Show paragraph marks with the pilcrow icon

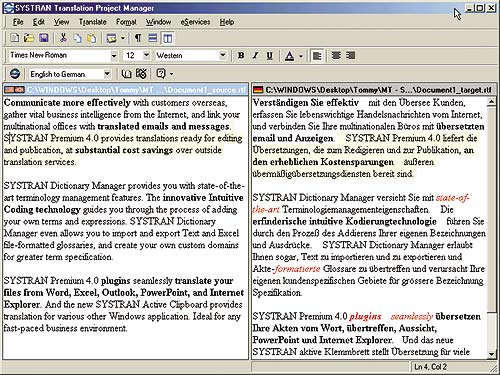(137, 38)
